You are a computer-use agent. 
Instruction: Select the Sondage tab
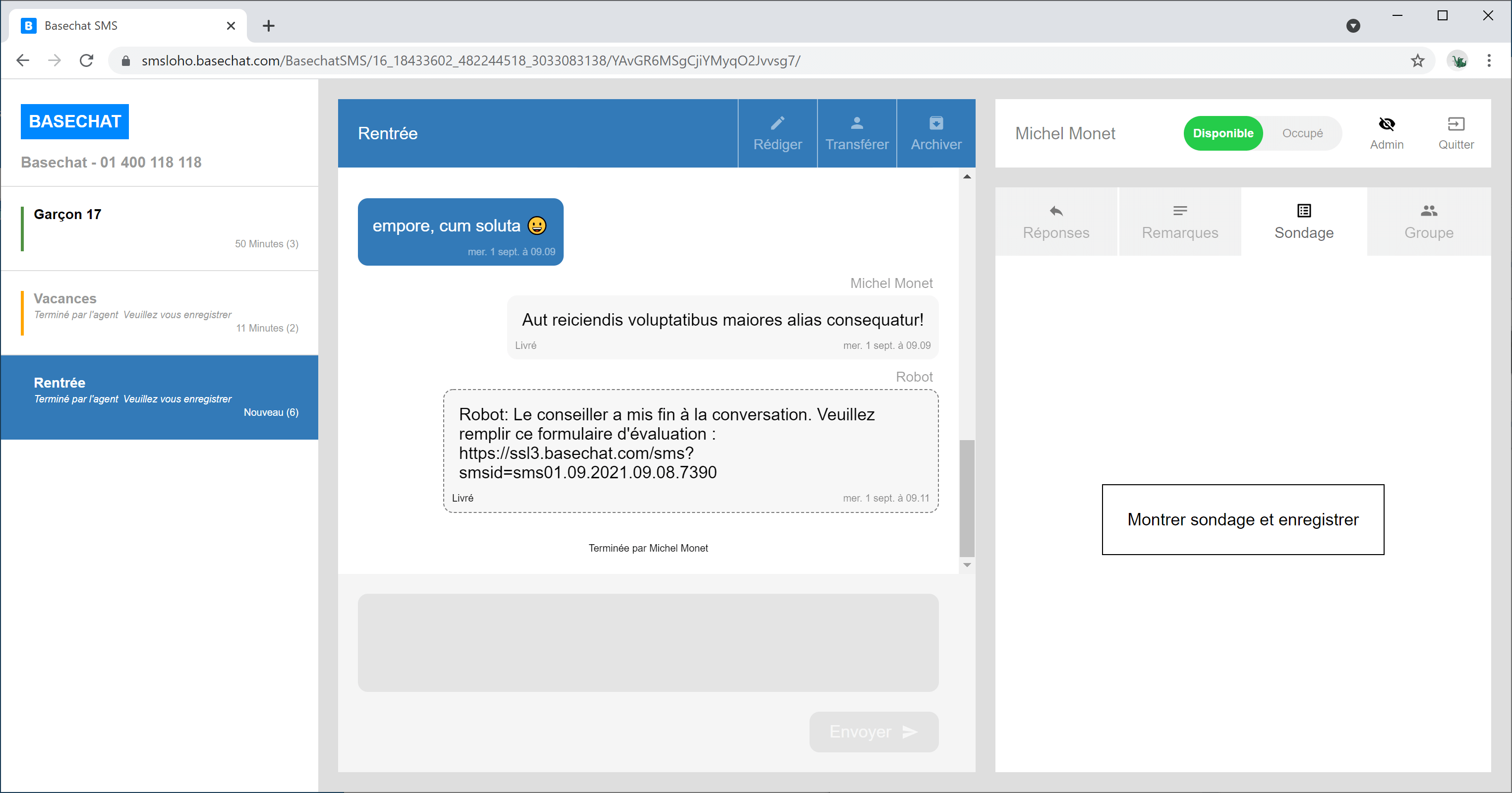click(x=1303, y=222)
